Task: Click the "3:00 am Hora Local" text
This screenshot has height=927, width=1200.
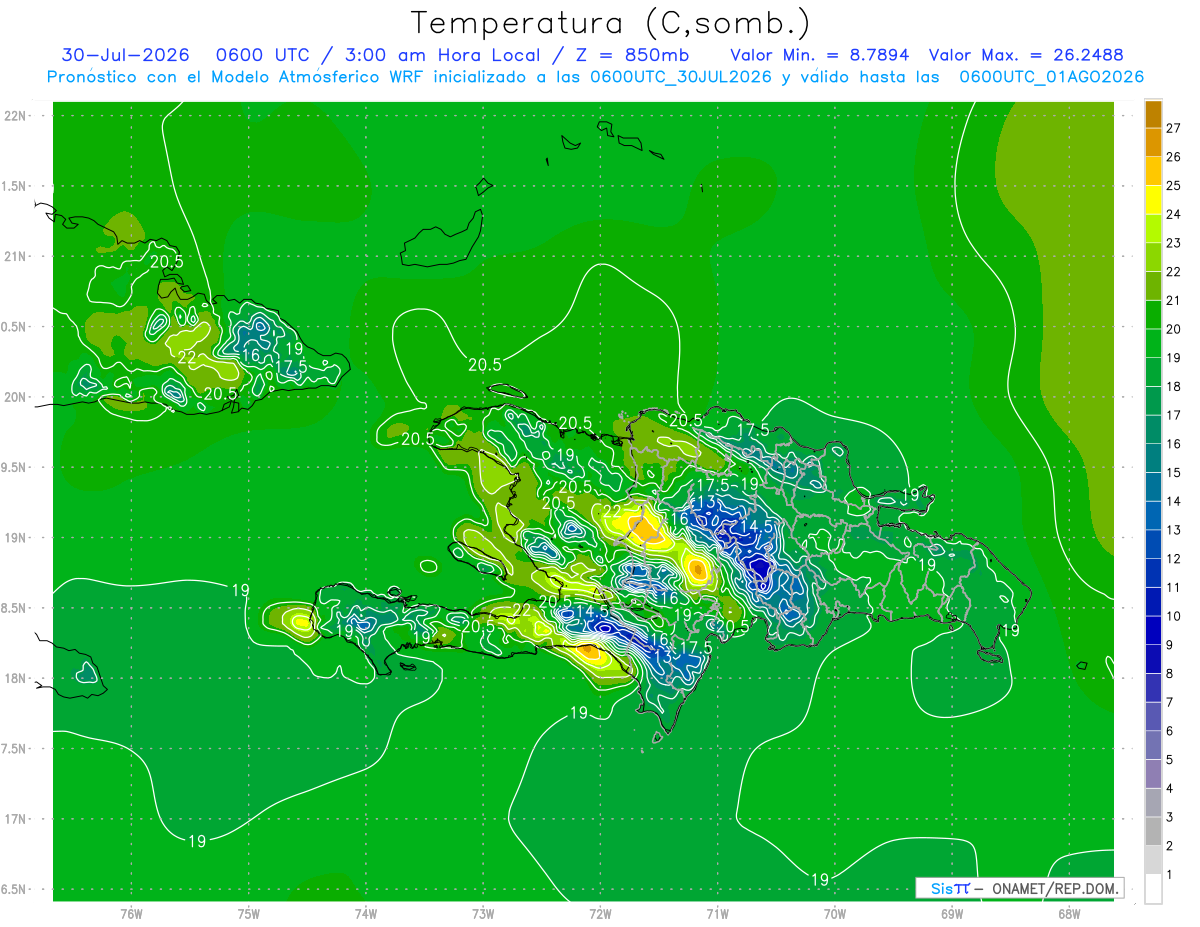Action: pos(444,55)
